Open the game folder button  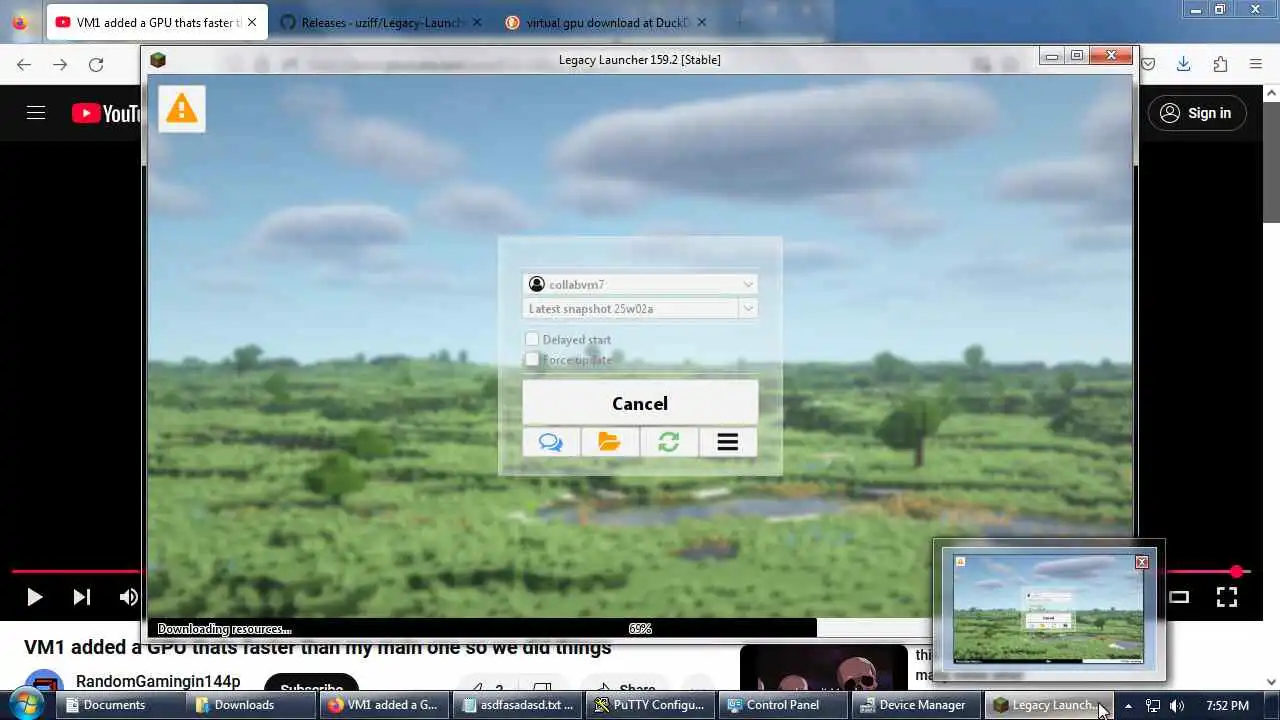(x=610, y=442)
